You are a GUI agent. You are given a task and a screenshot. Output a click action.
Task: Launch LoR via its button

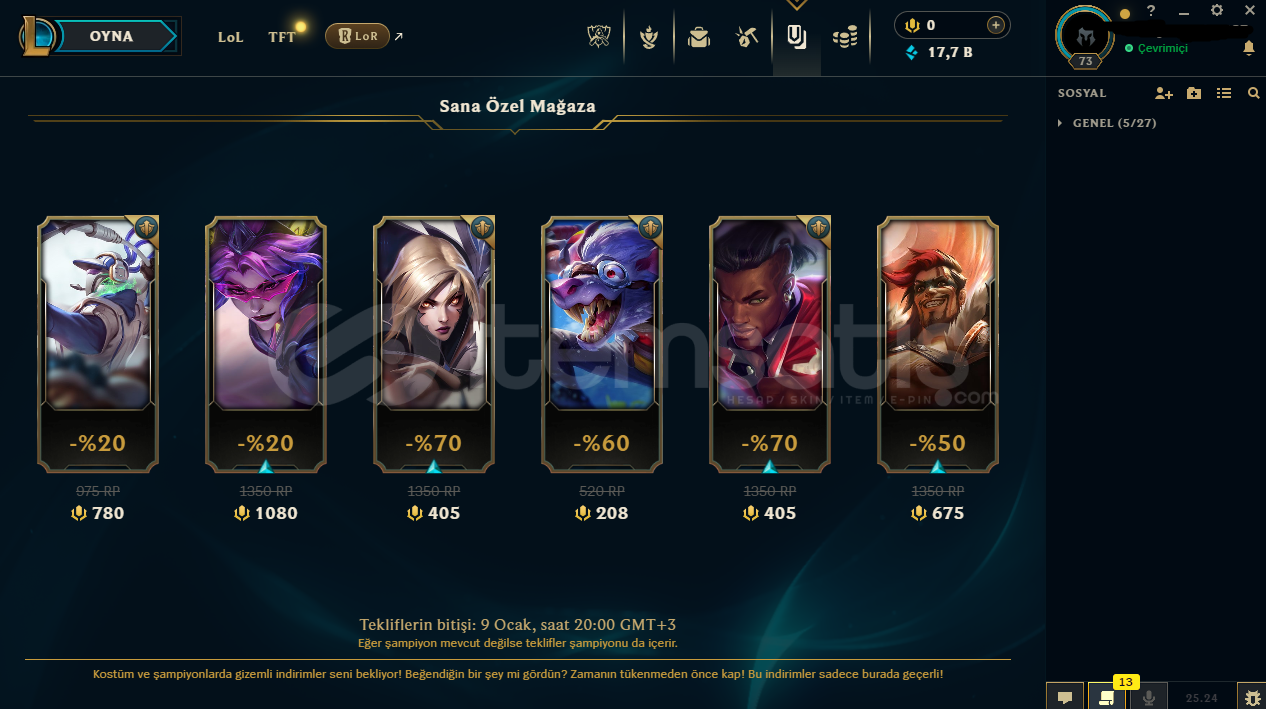pyautogui.click(x=357, y=36)
